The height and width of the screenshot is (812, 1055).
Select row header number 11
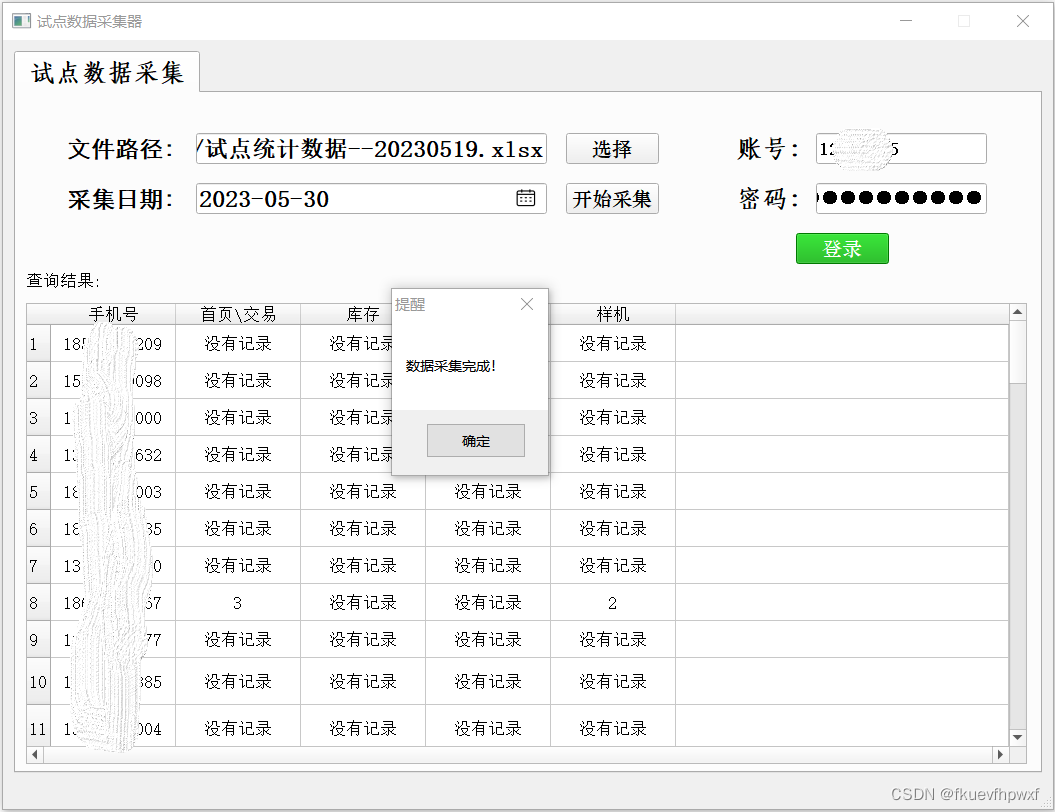tap(38, 727)
